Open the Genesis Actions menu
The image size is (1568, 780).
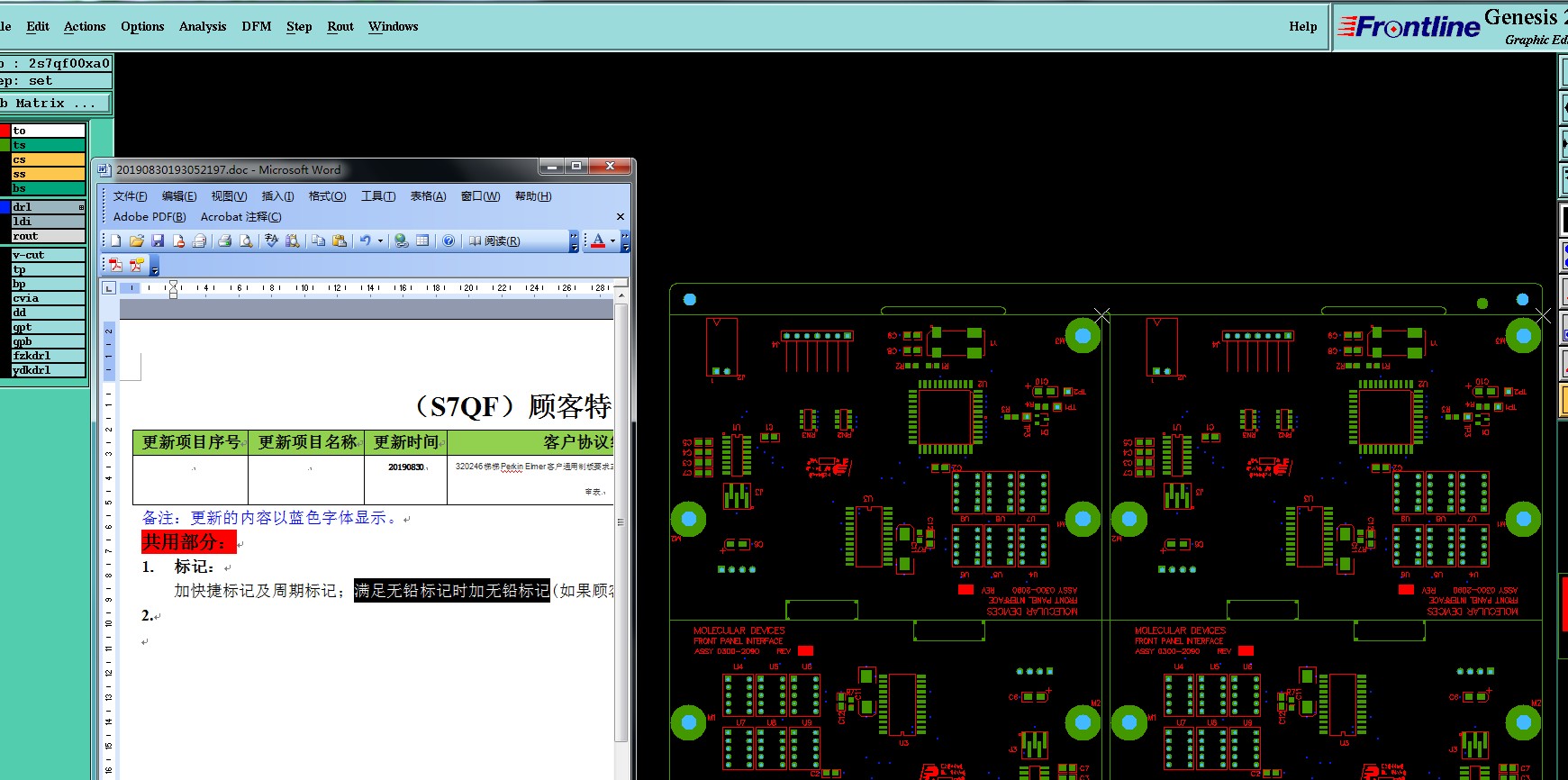click(85, 26)
